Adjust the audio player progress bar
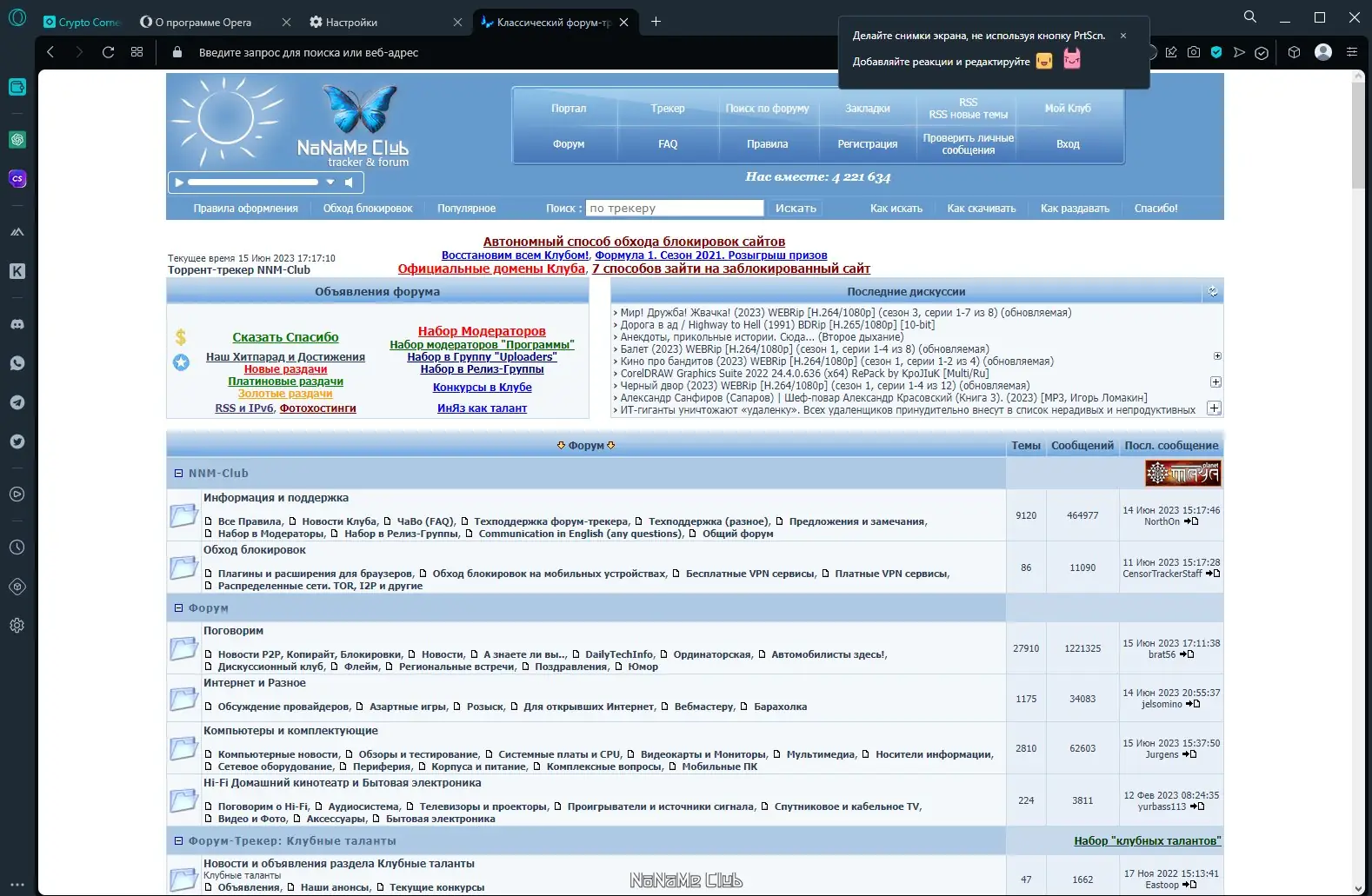Viewport: 1372px width, 896px height. pyautogui.click(x=253, y=183)
